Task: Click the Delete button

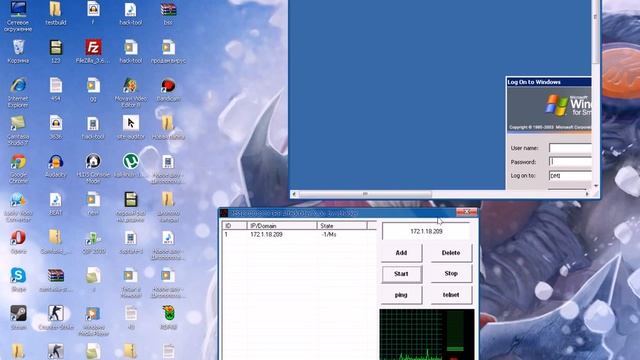Action: pos(451,253)
